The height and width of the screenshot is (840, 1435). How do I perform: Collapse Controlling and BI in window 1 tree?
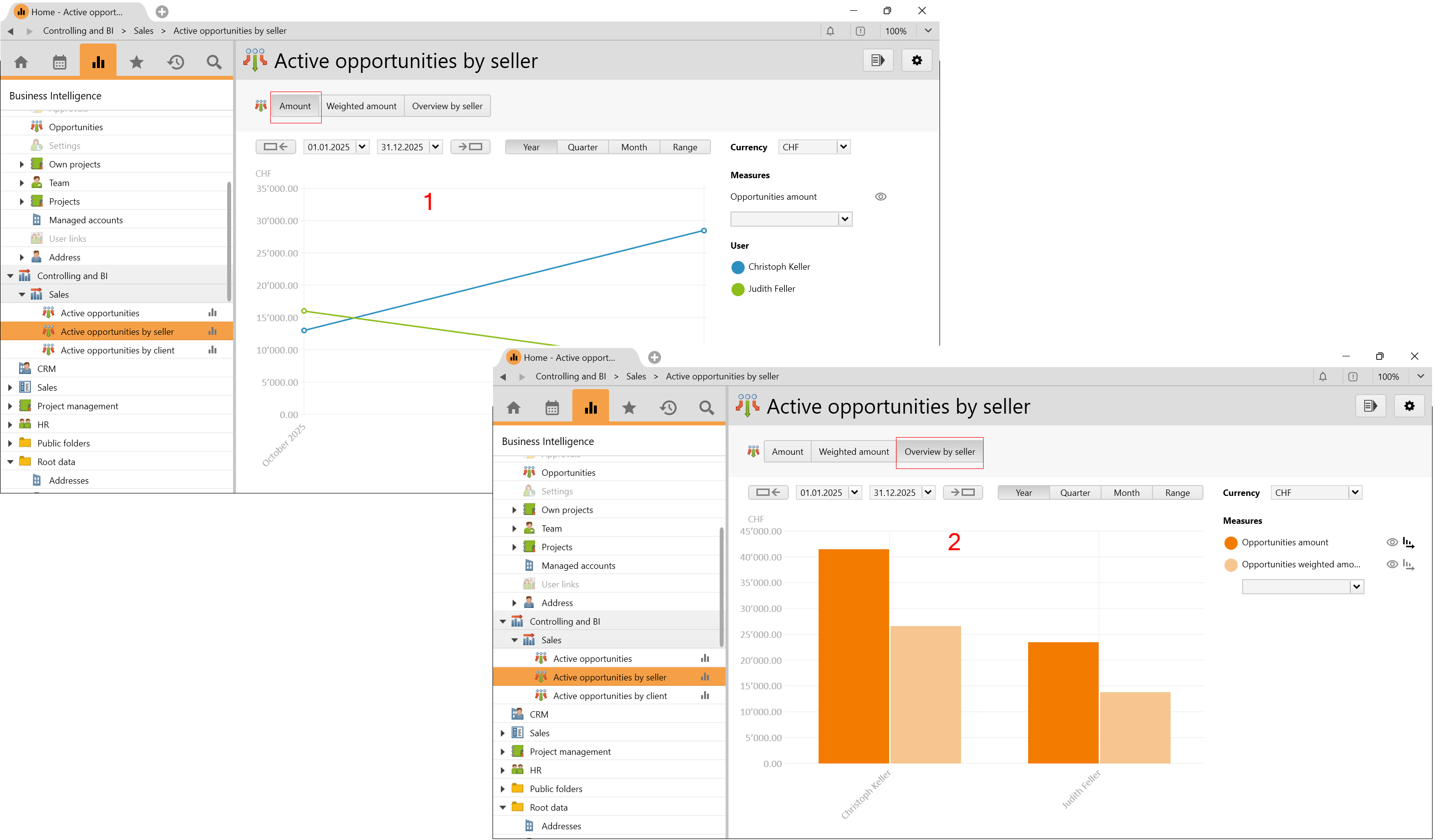click(x=10, y=276)
